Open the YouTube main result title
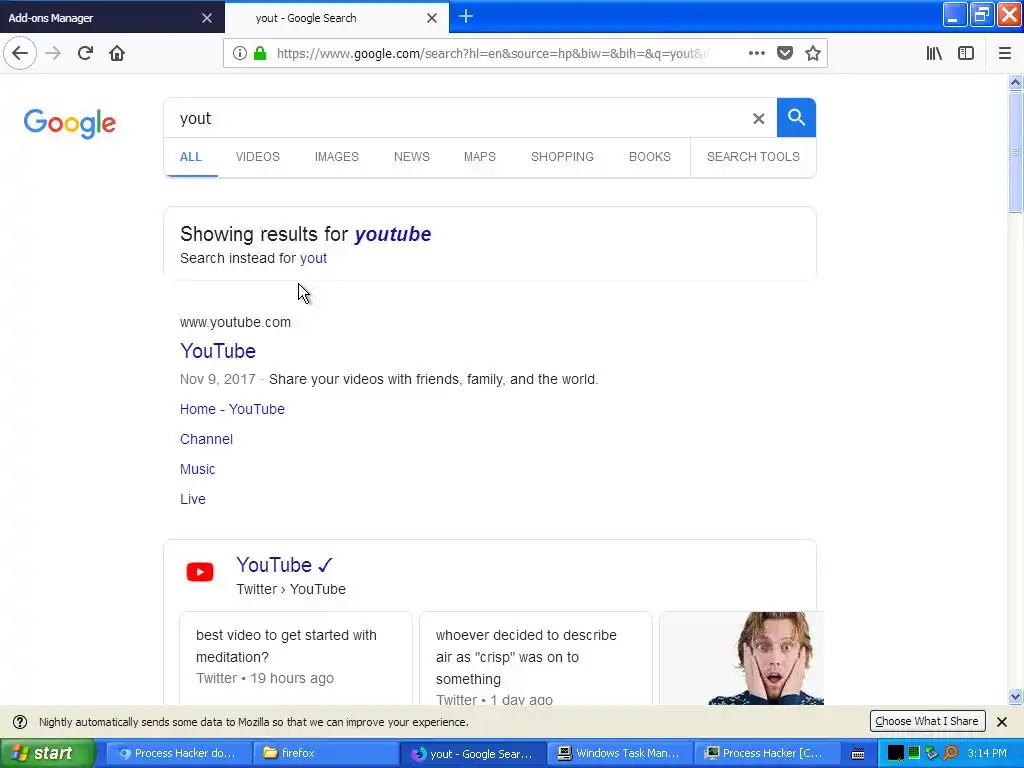 click(x=217, y=351)
